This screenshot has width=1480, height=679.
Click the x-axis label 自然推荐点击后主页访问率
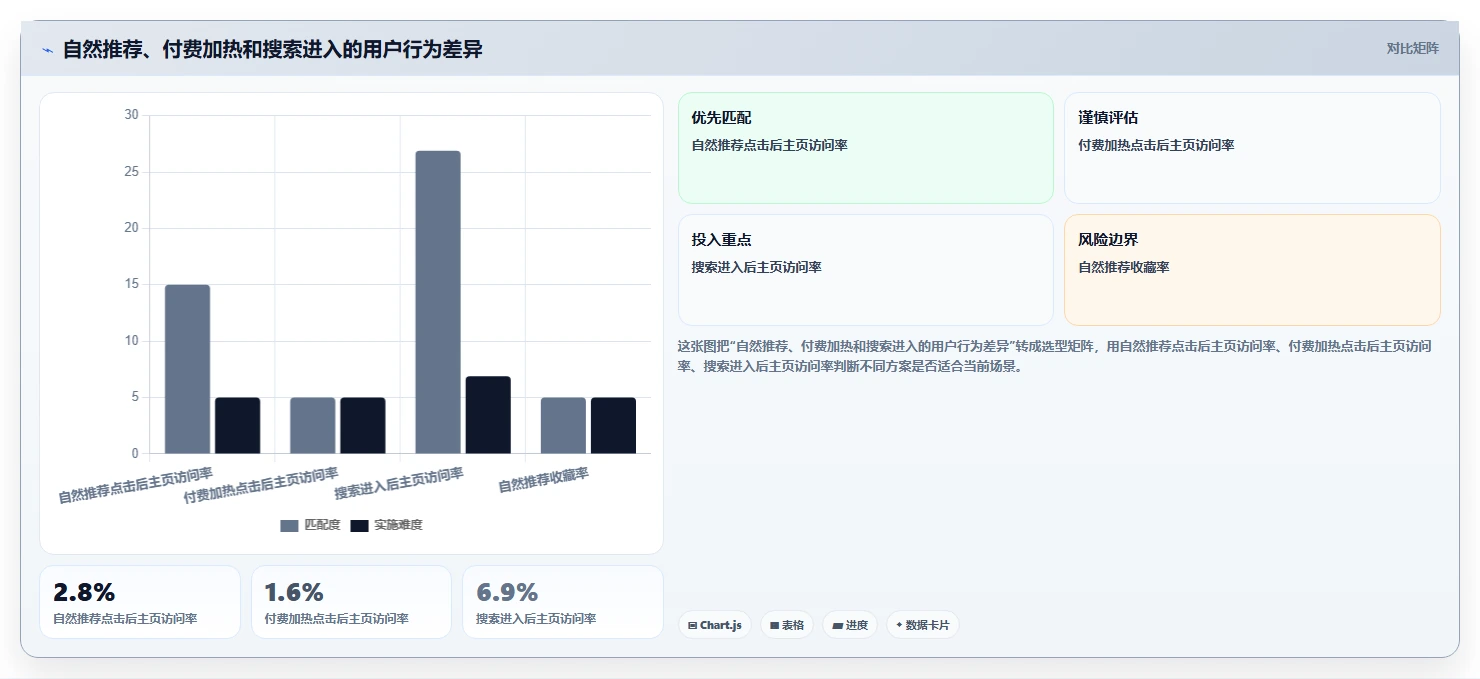click(135, 485)
